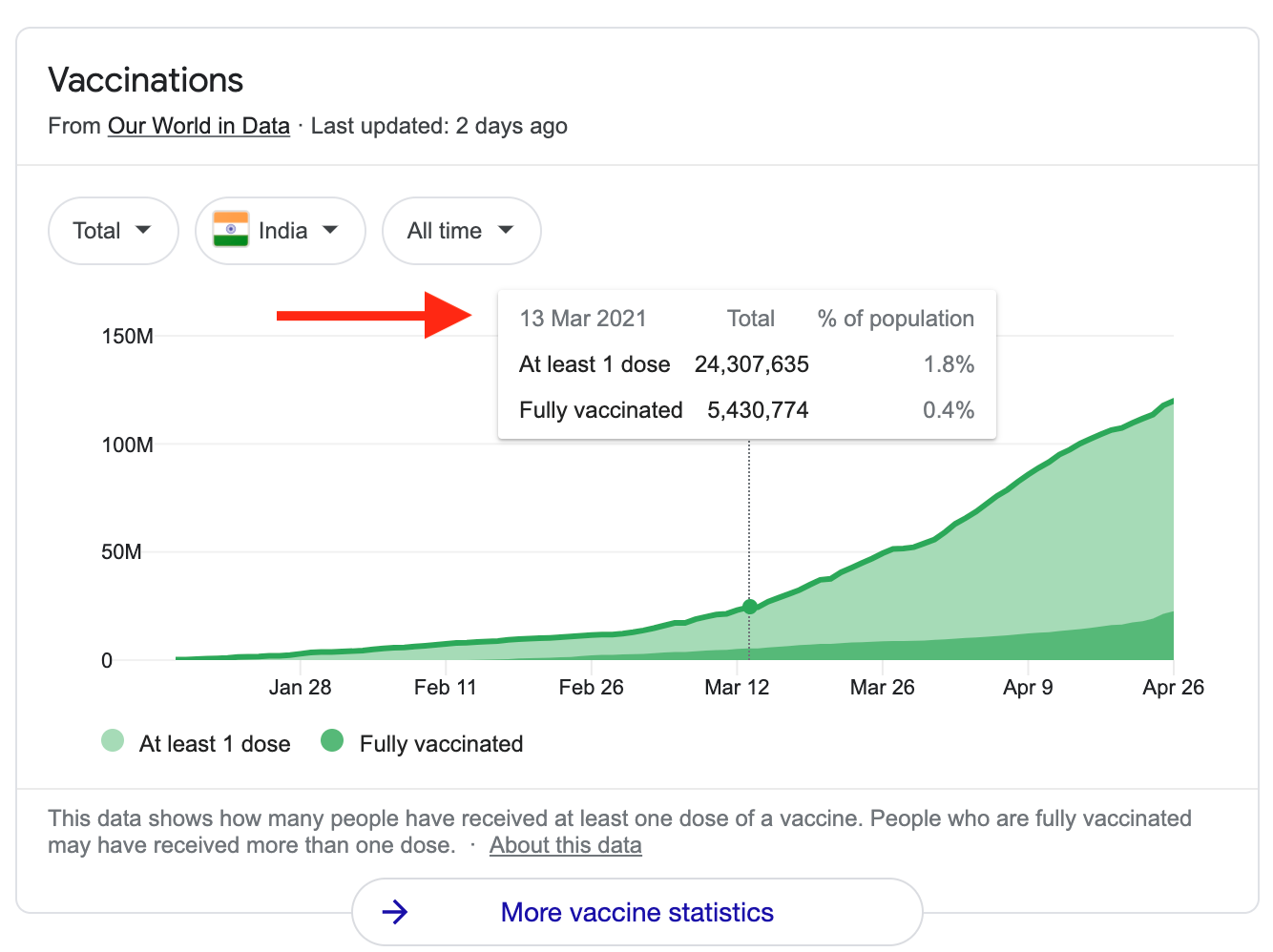Click the Mar 26 date label on the x-axis
This screenshot has width=1273, height=952.
(x=882, y=687)
